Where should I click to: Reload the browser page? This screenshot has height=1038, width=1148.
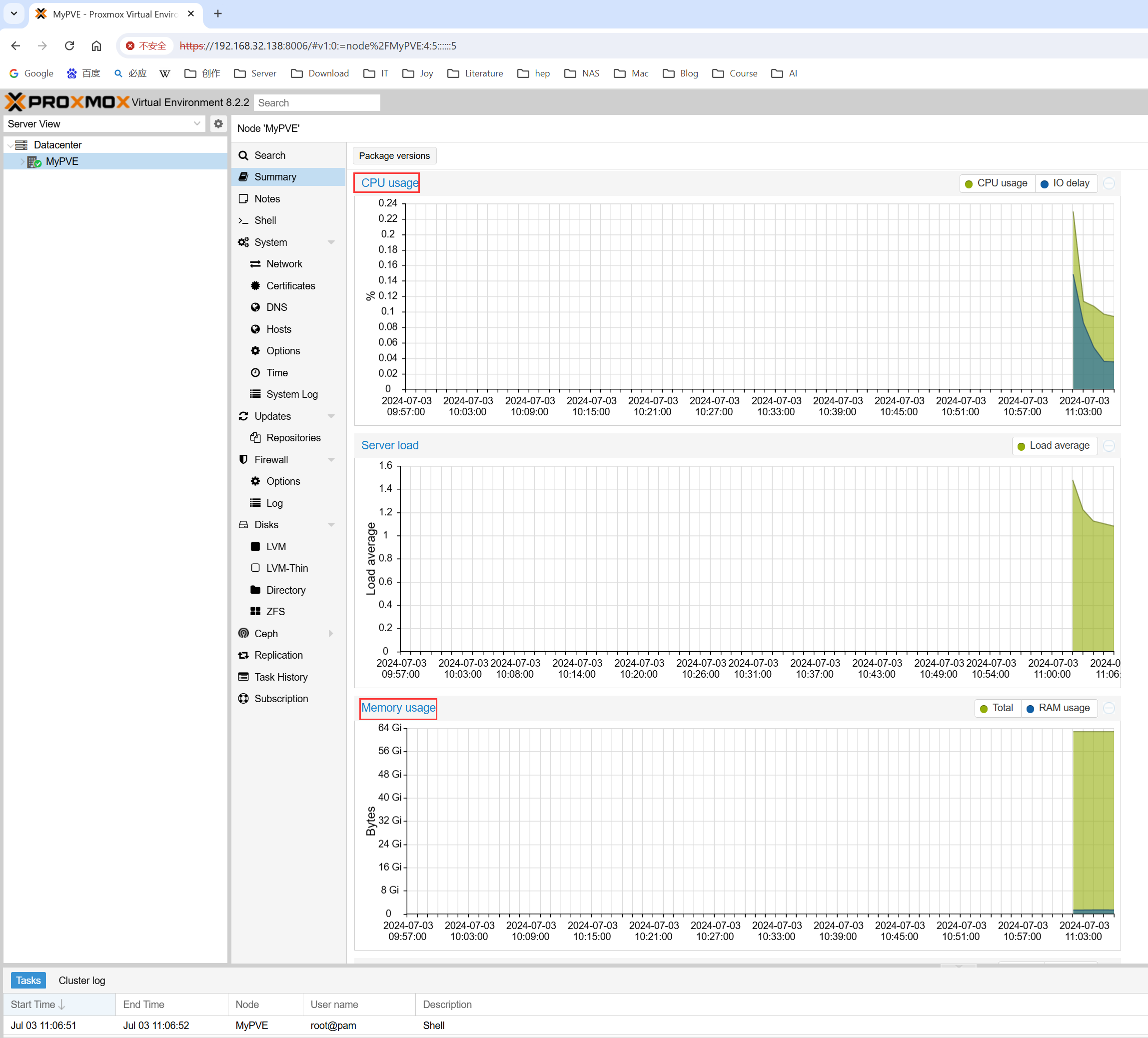[x=69, y=45]
